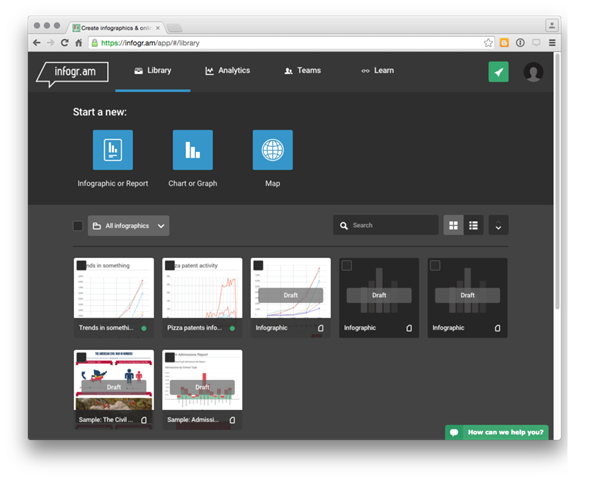Click the green paper-plane upgrade button
The image size is (589, 480).
498,72
